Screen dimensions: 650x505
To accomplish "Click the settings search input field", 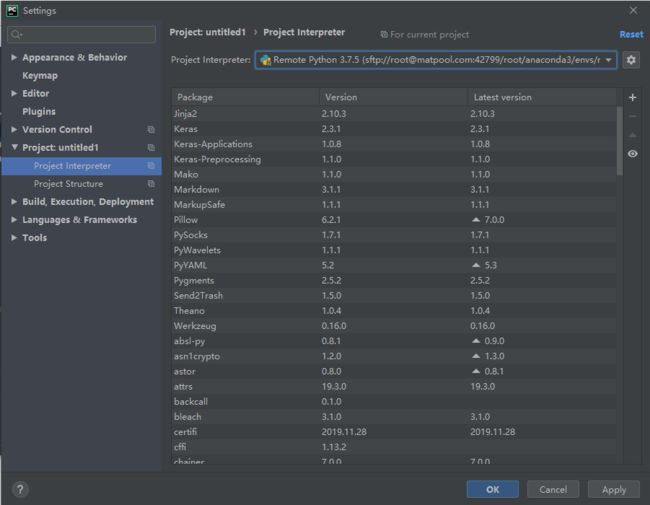I will [x=82, y=34].
